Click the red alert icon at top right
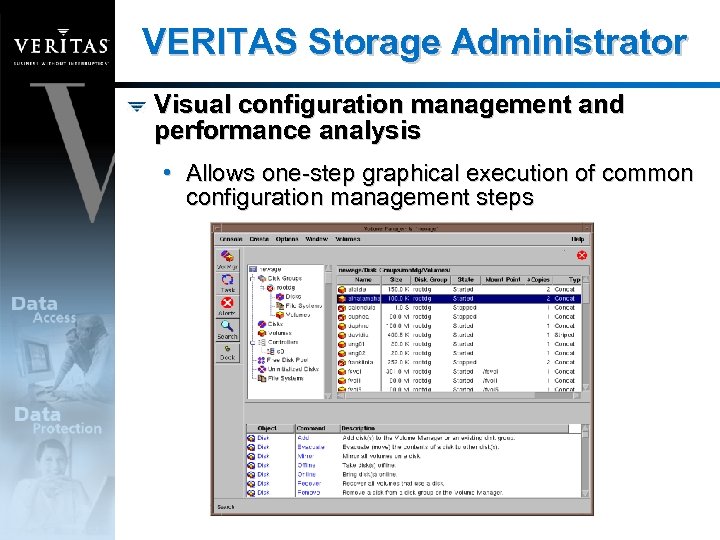The image size is (720, 540). pos(582,255)
